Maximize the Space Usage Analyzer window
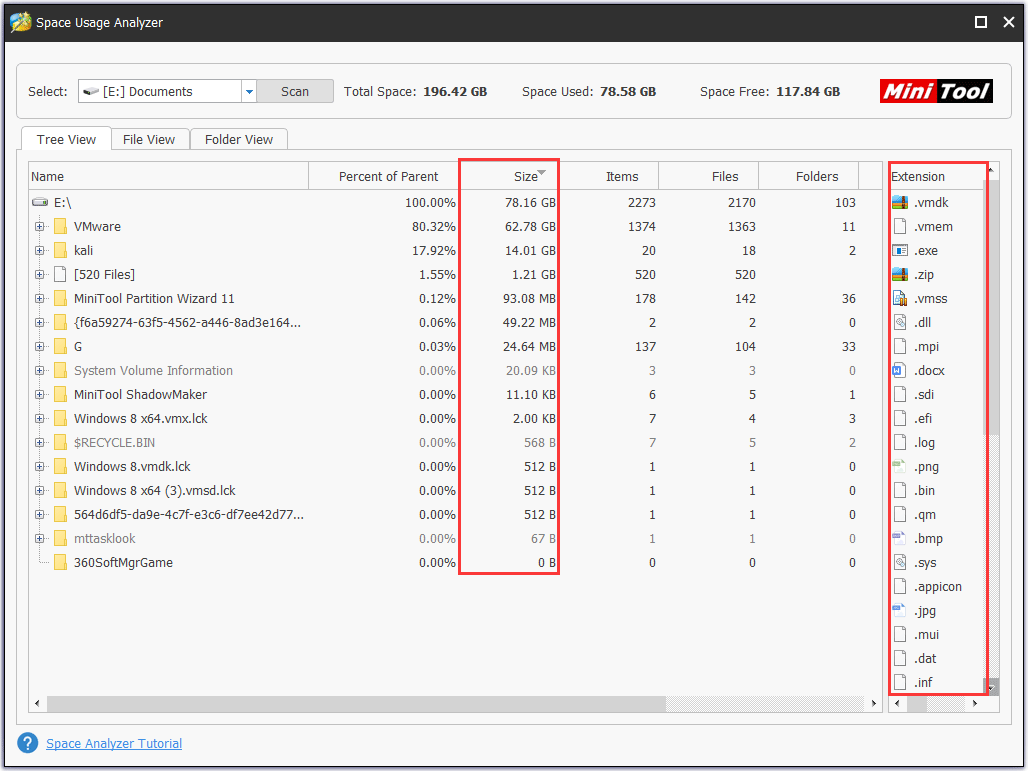 [981, 22]
